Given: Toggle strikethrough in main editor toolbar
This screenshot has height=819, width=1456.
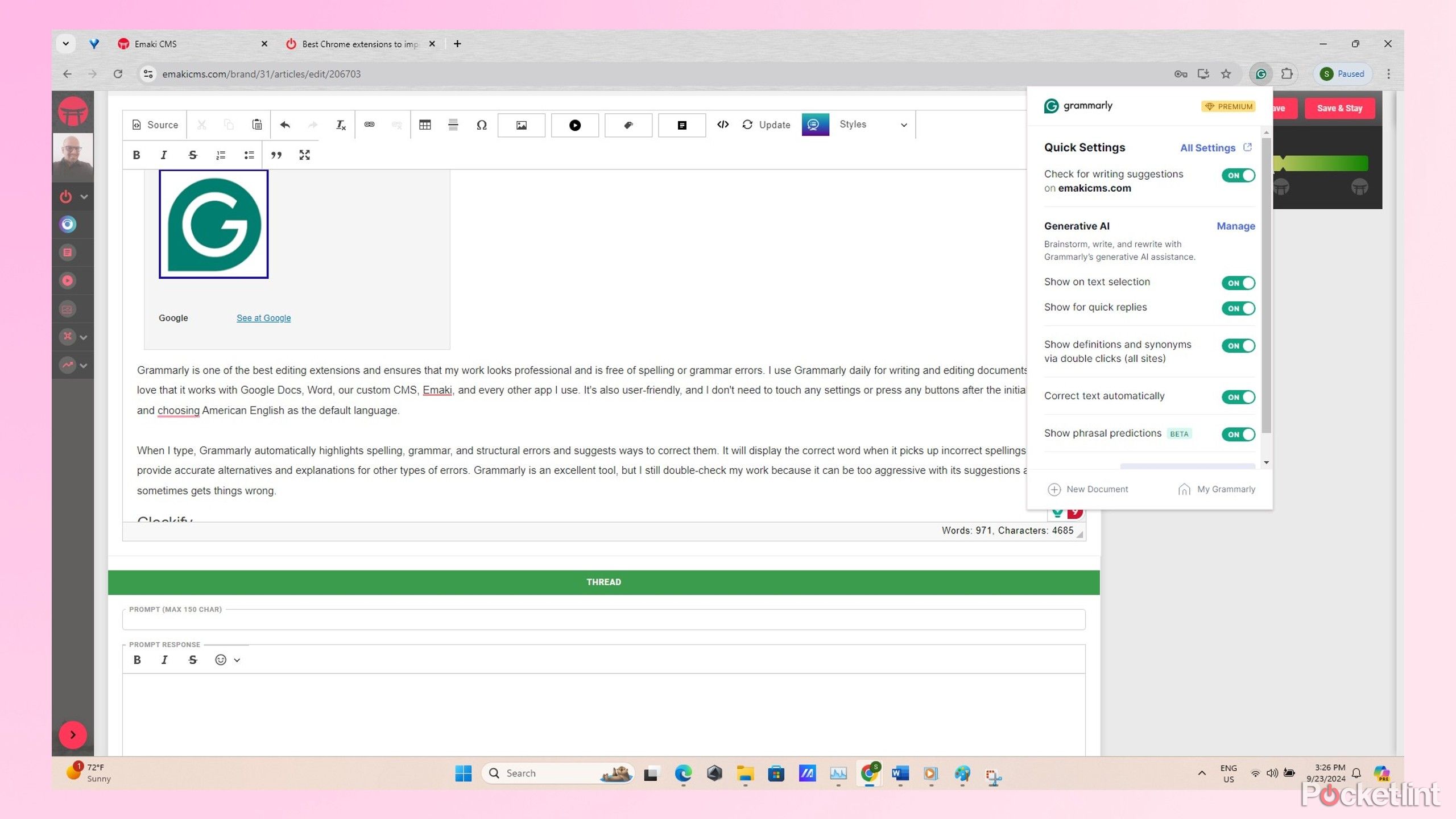Looking at the screenshot, I should (192, 155).
